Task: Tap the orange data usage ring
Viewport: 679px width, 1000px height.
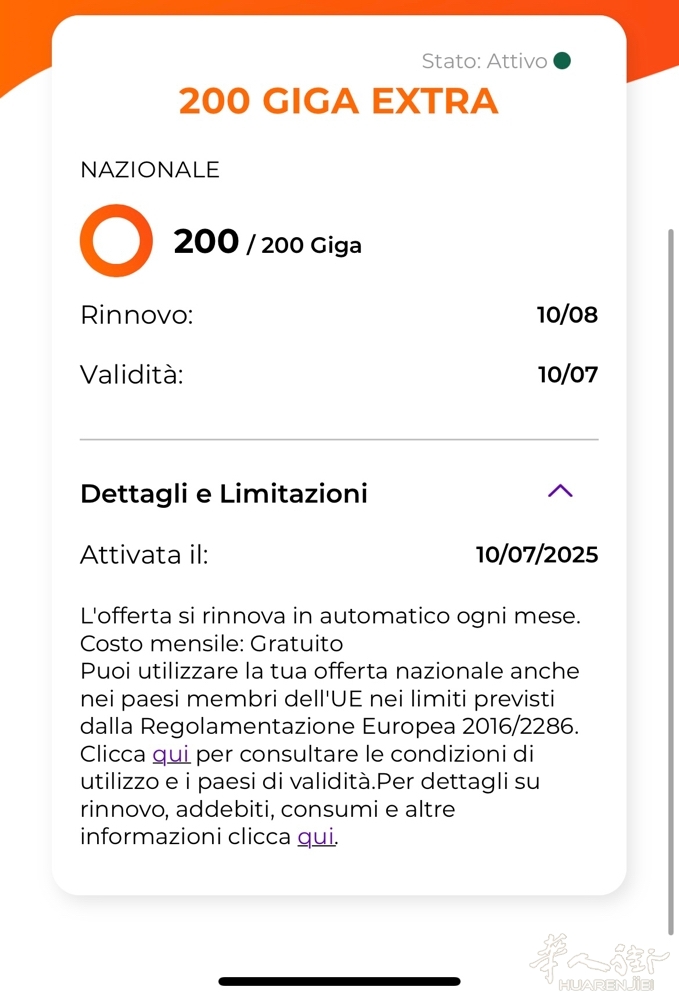Action: pos(116,241)
